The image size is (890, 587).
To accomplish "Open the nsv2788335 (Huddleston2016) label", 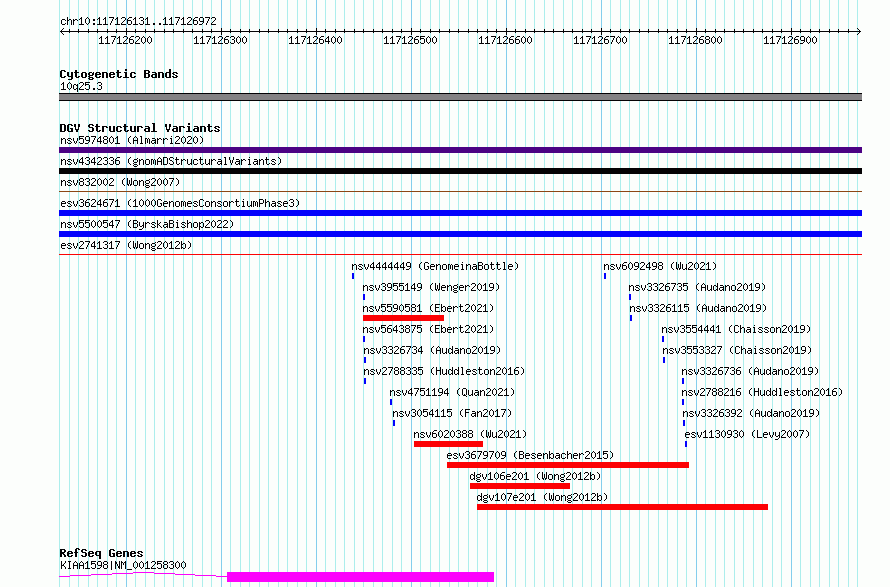I will (x=444, y=371).
